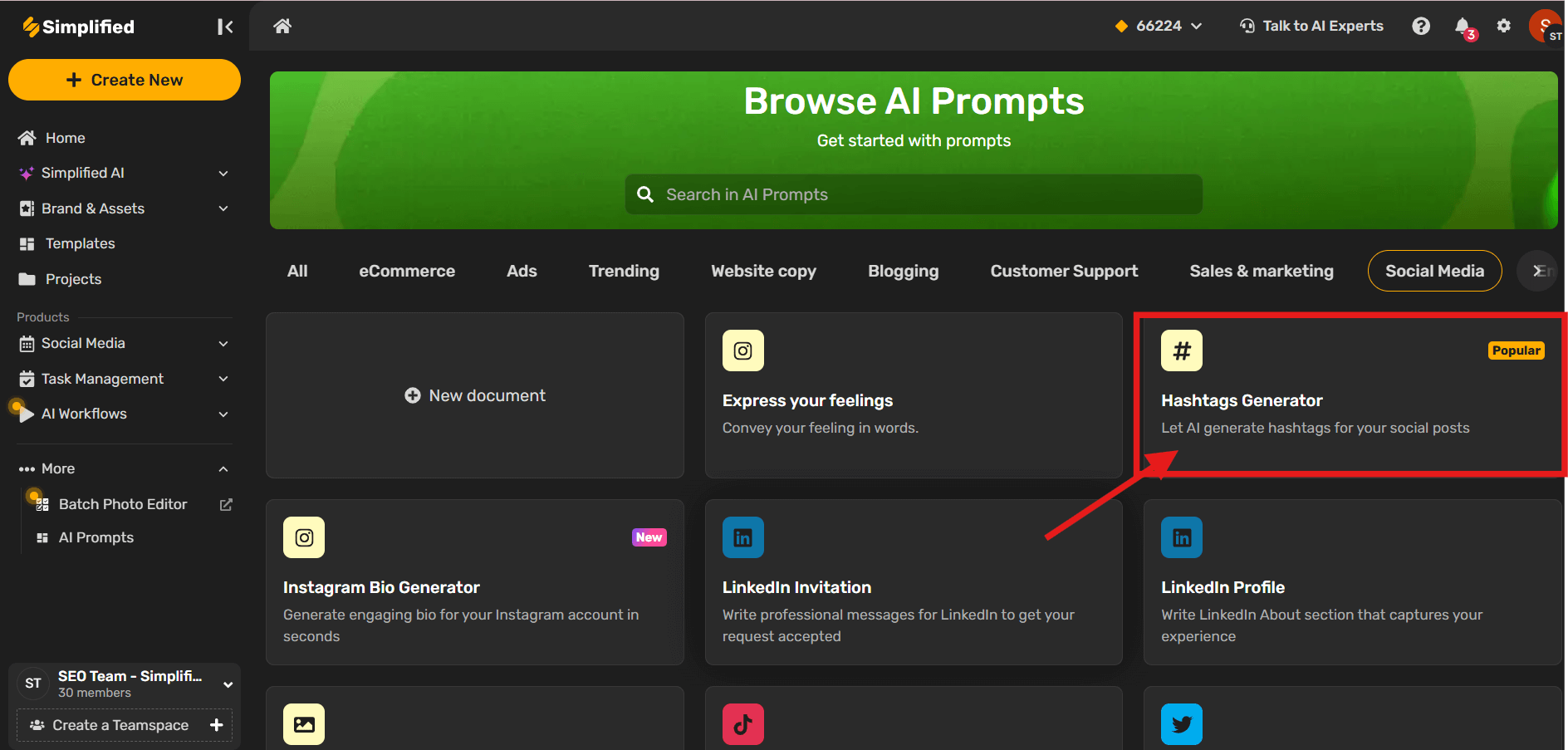
Task: Select the Ads category tab
Action: pyautogui.click(x=522, y=271)
